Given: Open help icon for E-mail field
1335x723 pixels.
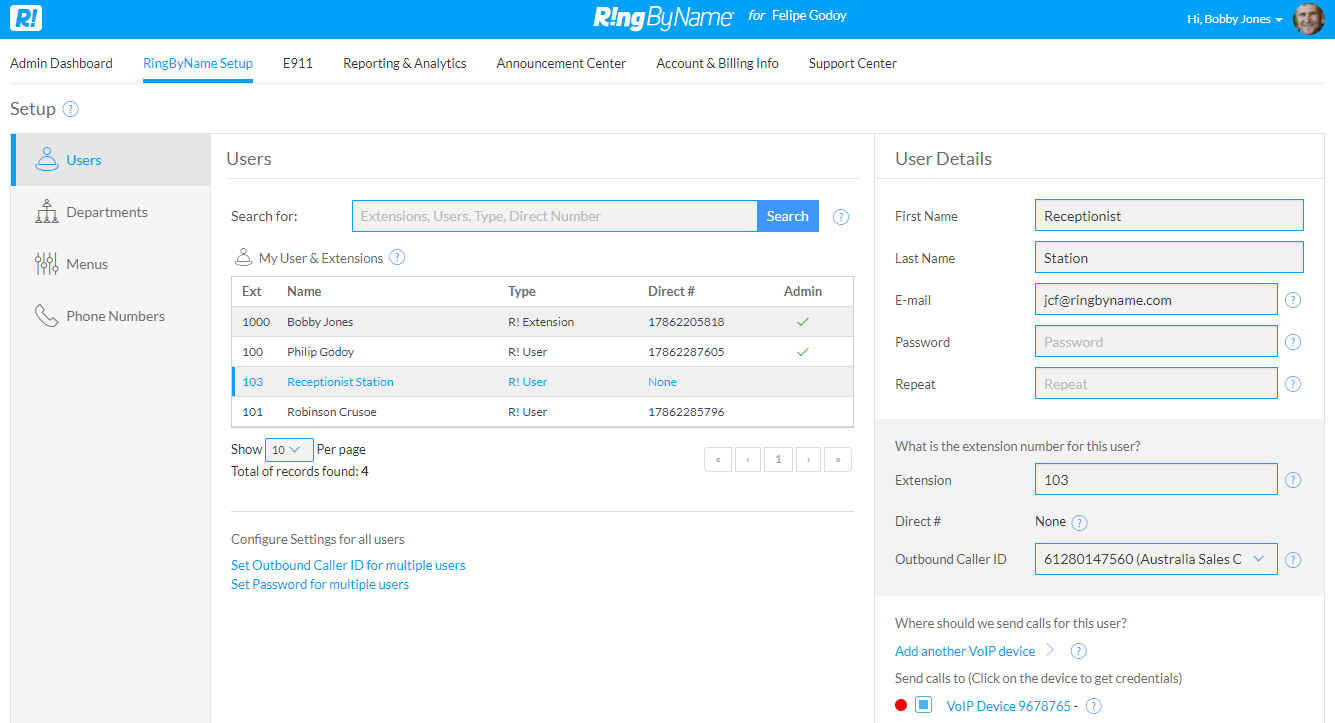Looking at the screenshot, I should pos(1293,300).
